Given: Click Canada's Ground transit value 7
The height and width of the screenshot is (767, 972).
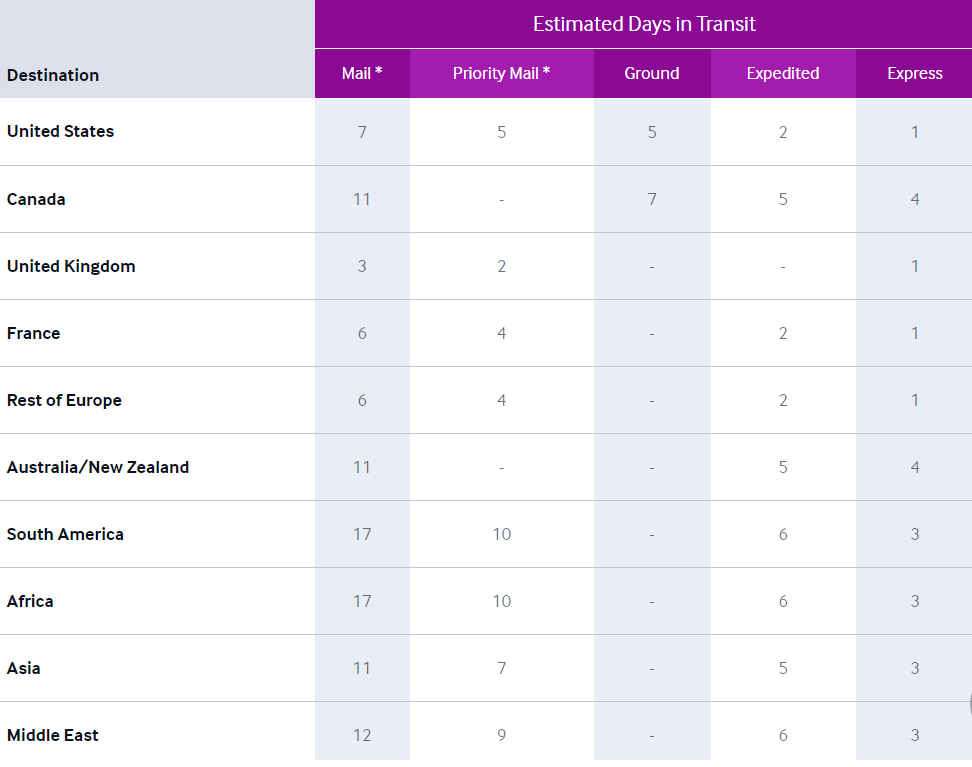Looking at the screenshot, I should coord(652,199).
